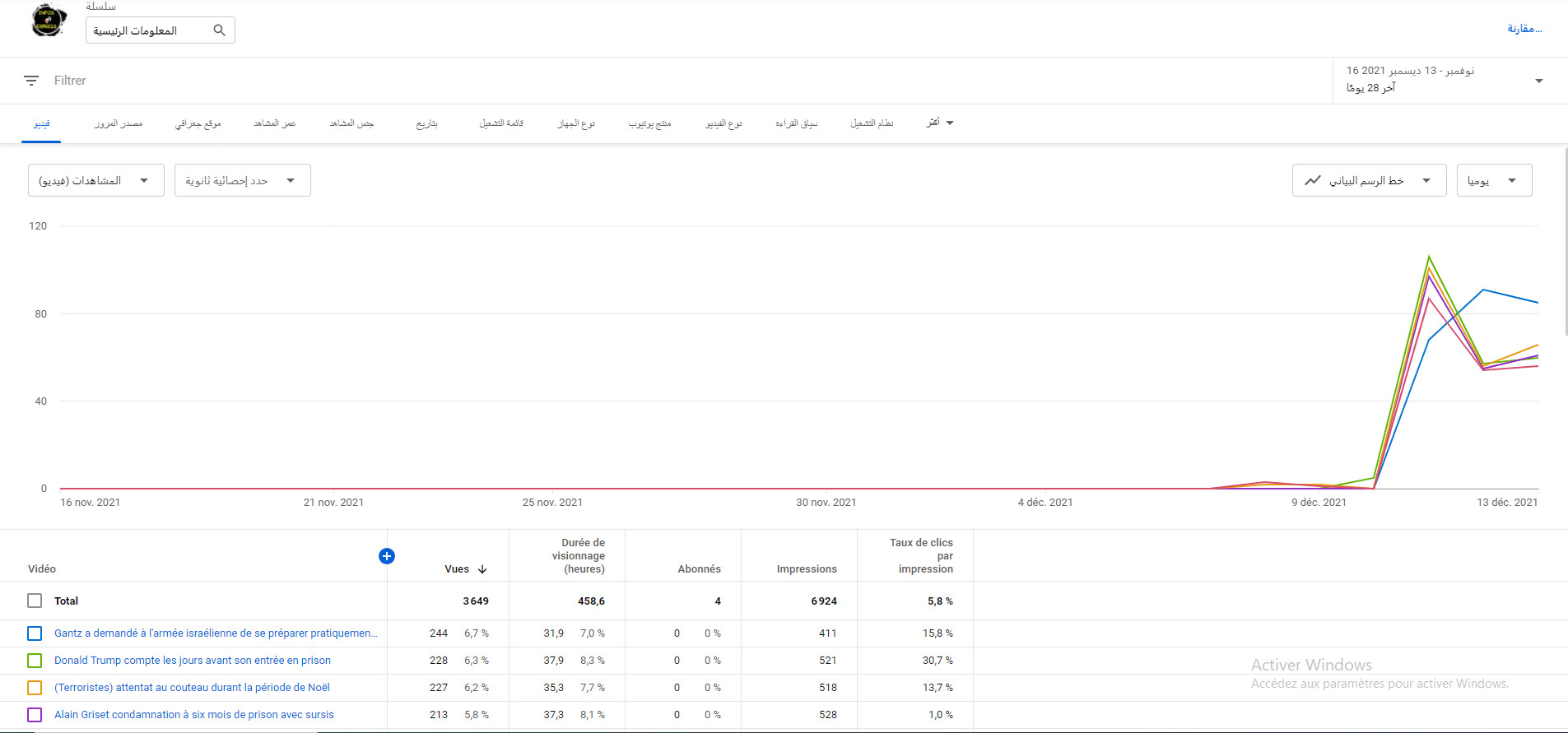Open the خط الرسم البياني chart type dropdown

(x=1370, y=180)
